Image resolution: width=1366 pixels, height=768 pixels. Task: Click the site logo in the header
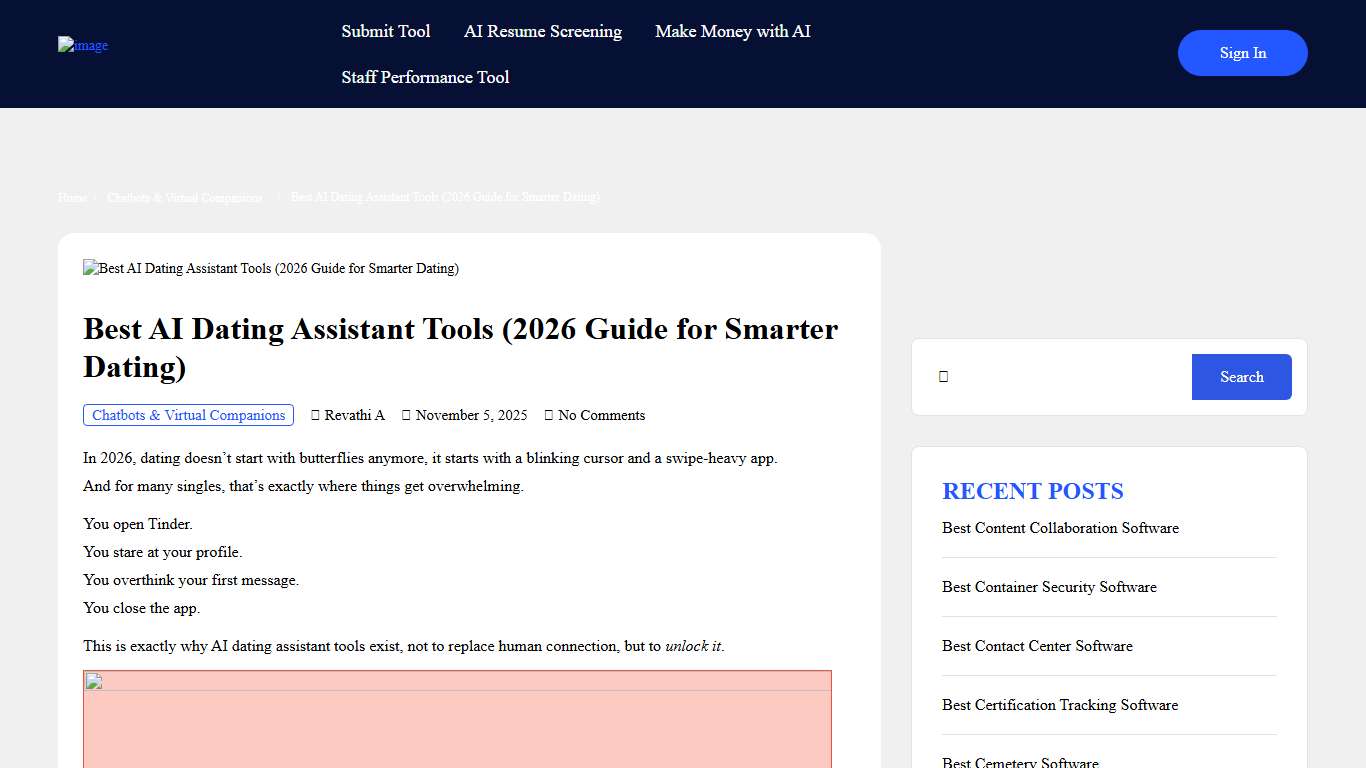(82, 44)
